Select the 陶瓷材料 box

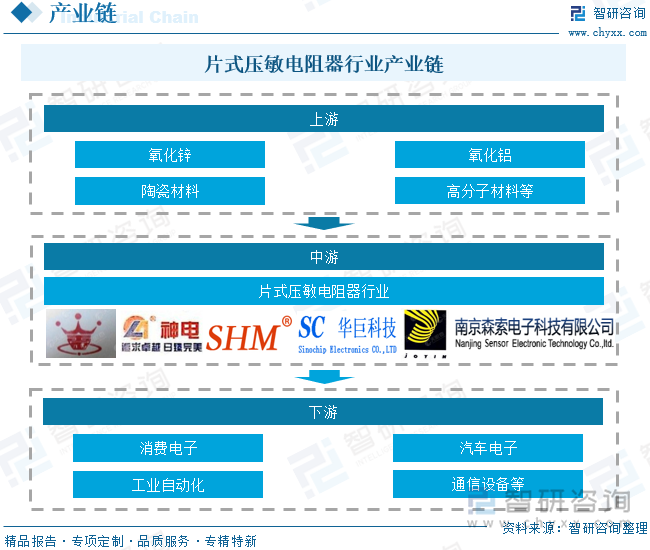pos(170,191)
